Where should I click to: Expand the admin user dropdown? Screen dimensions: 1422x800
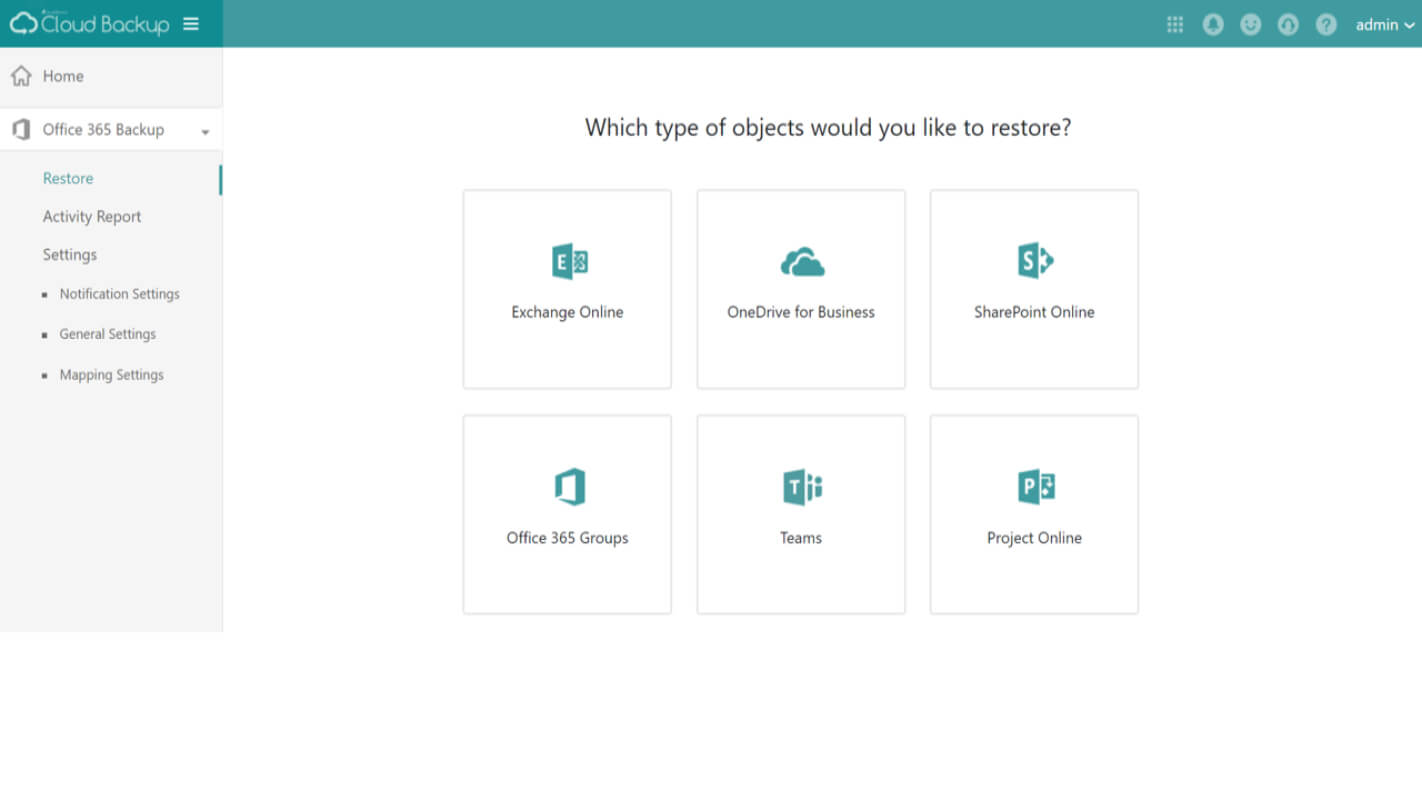point(1385,25)
